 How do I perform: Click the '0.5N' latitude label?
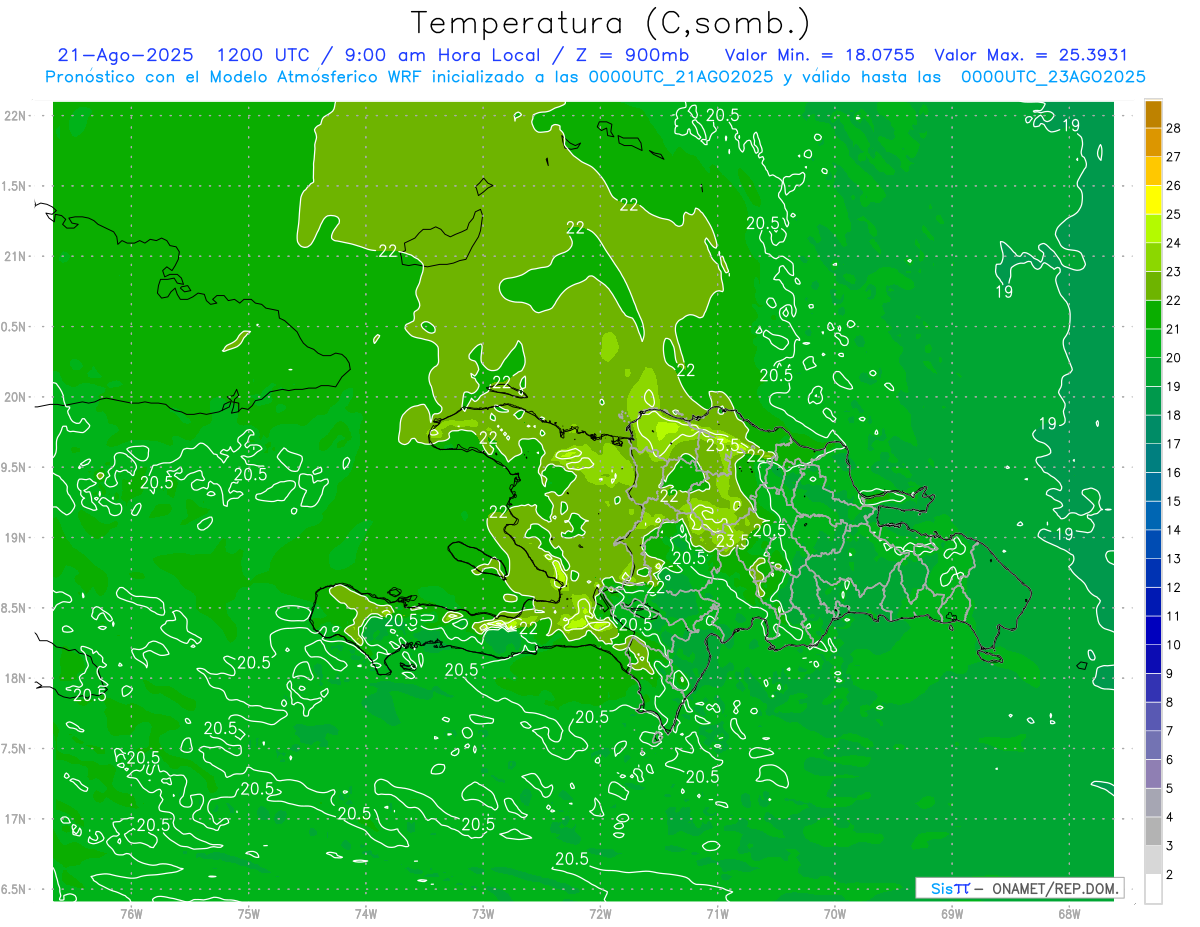pyautogui.click(x=15, y=327)
